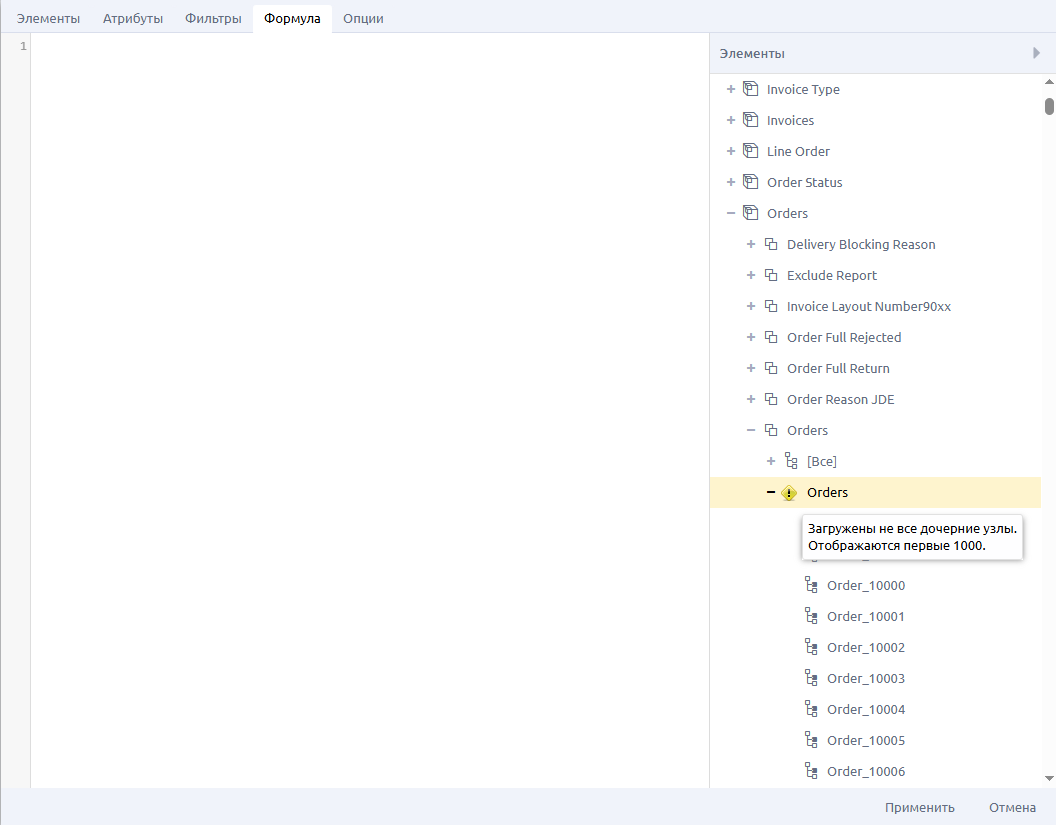Click the Delivery Blocking Reason hierarchy icon
This screenshot has width=1056, height=825.
(x=770, y=244)
